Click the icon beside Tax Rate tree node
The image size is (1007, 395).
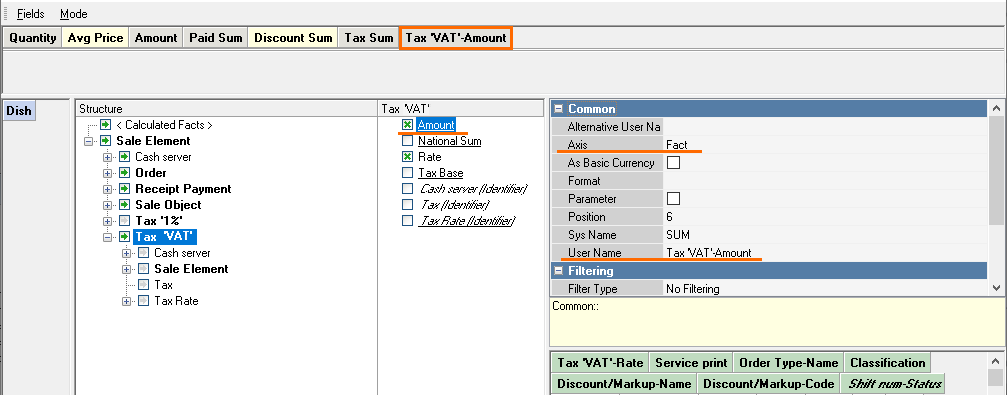(x=144, y=301)
